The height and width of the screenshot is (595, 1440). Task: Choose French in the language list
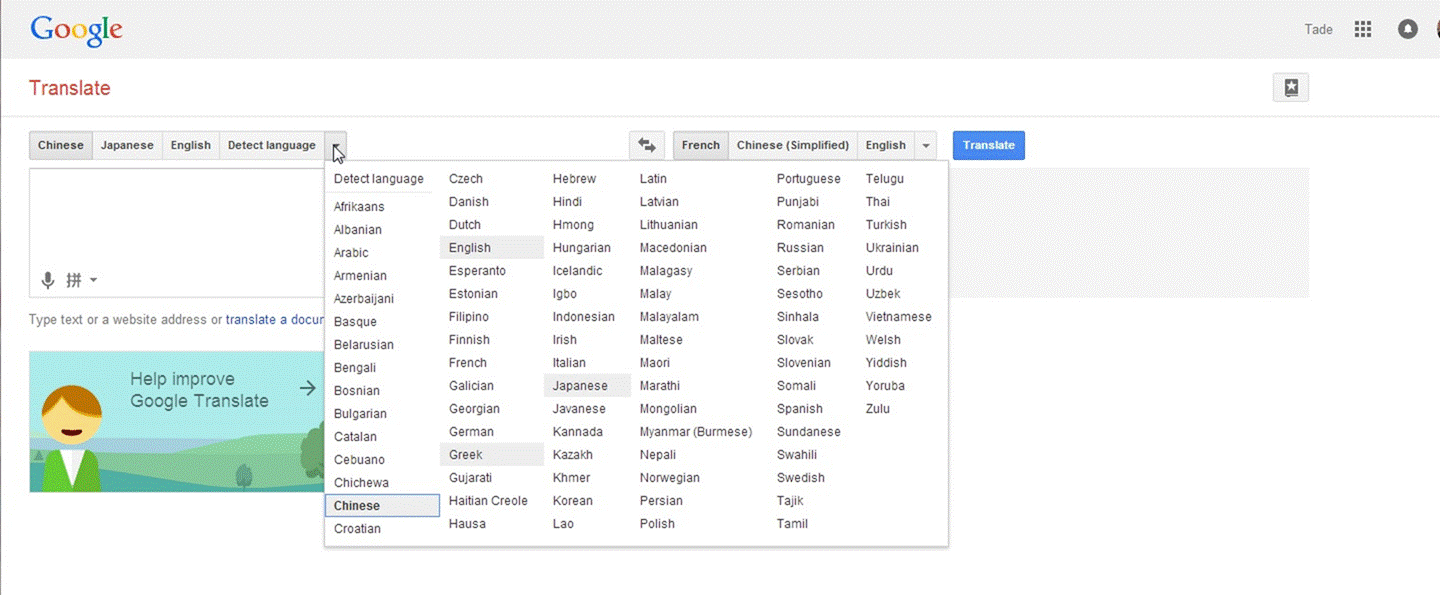point(468,363)
